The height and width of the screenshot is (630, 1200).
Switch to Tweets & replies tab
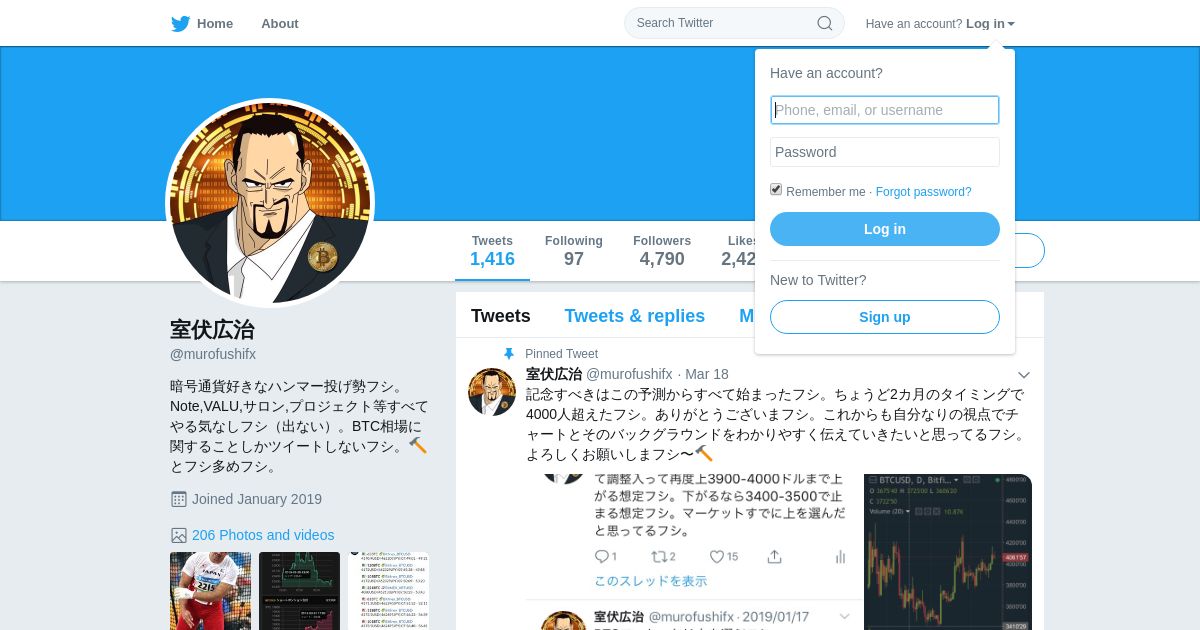coord(634,316)
